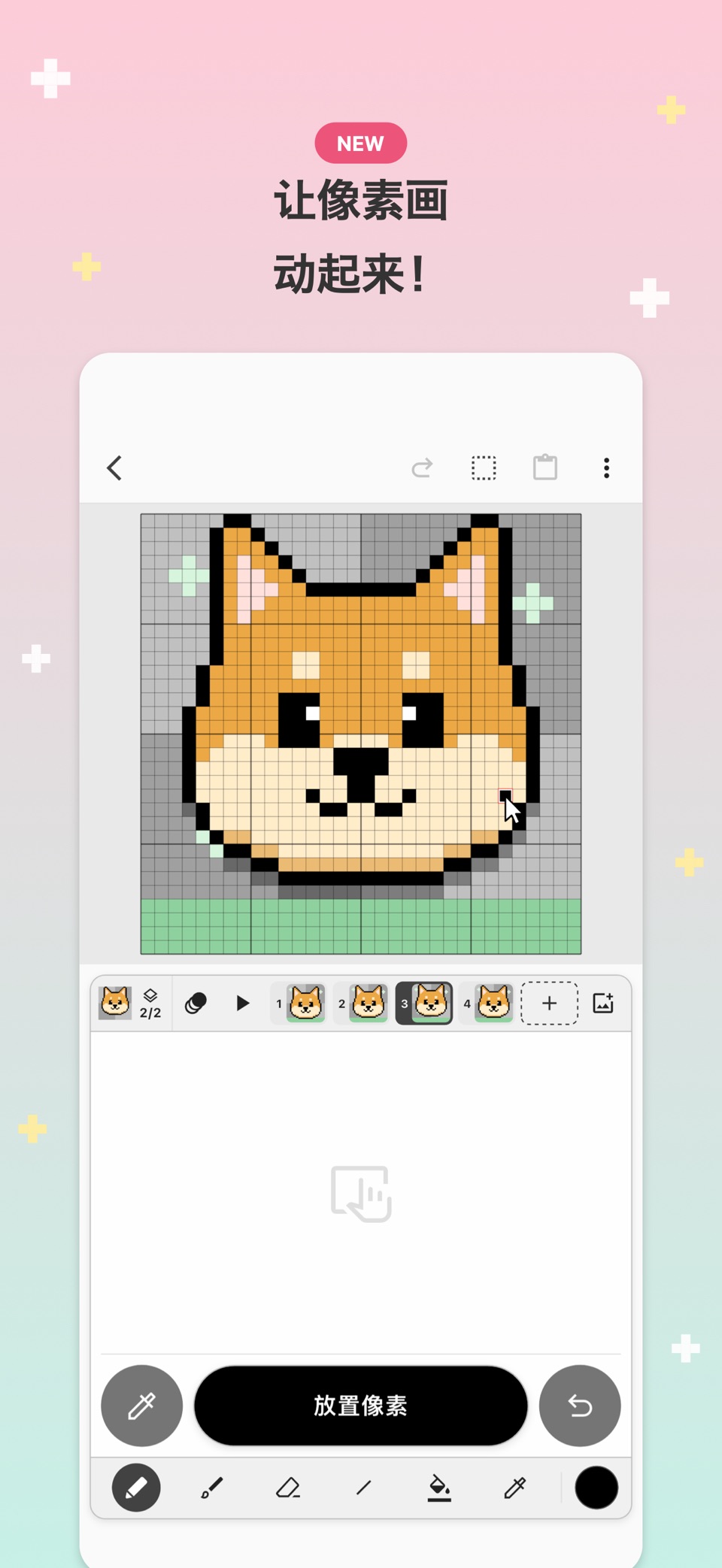Select the paint bucket fill tool
Screen dimensions: 722x1568
coord(439,1488)
